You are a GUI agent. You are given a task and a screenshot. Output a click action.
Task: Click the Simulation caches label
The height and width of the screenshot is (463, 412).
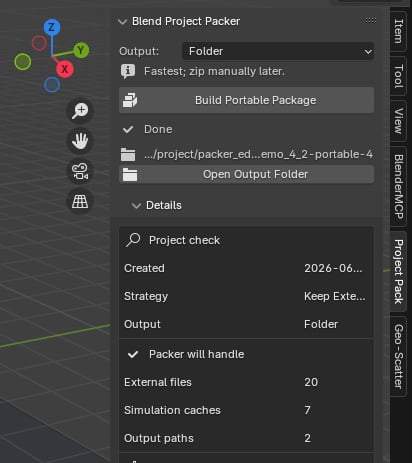(172, 410)
